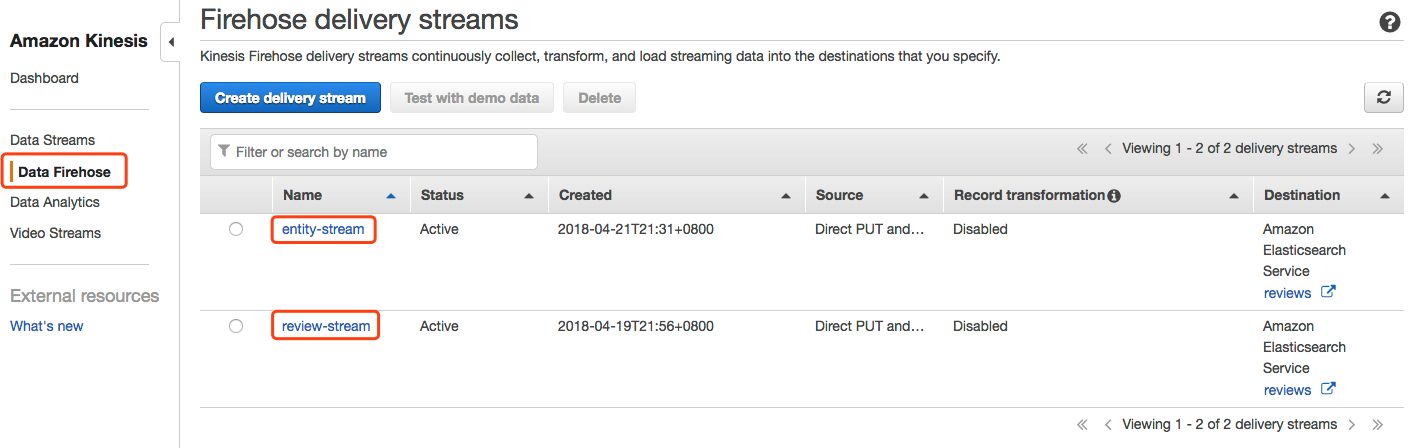Select the review-stream radio button
The image size is (1410, 448).
click(x=236, y=326)
